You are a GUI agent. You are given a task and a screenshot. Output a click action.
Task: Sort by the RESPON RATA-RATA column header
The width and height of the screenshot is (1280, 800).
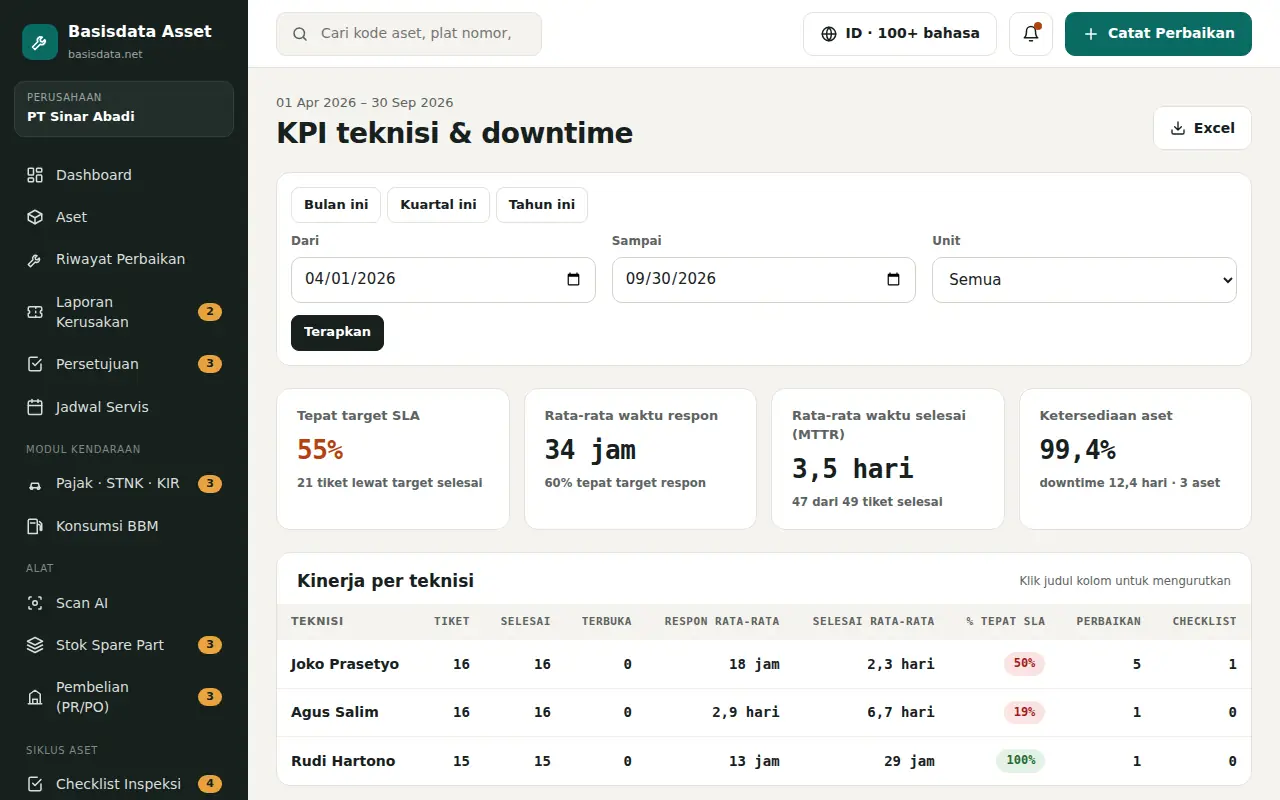pyautogui.click(x=722, y=621)
